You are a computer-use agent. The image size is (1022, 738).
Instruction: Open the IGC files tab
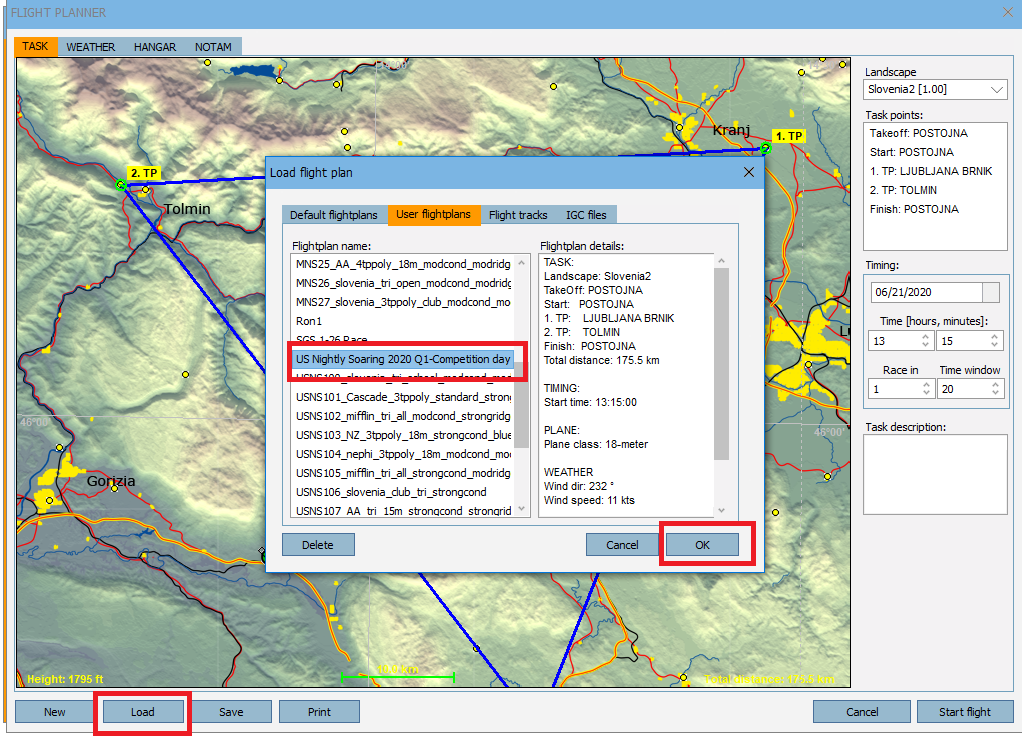click(x=586, y=215)
